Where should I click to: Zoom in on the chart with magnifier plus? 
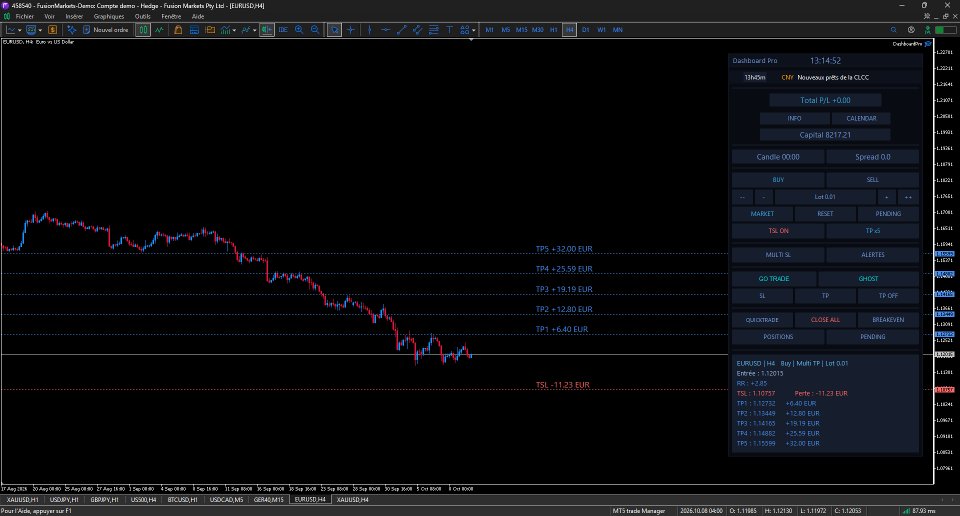point(299,29)
